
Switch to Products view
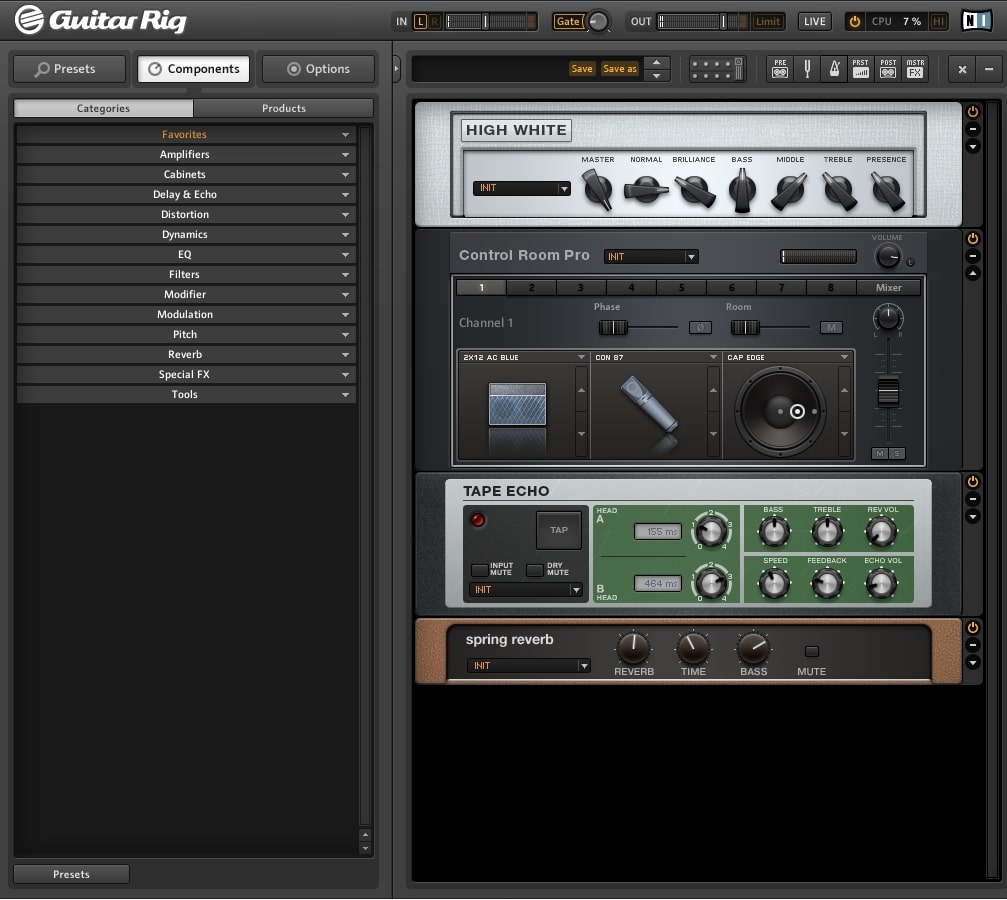[283, 108]
